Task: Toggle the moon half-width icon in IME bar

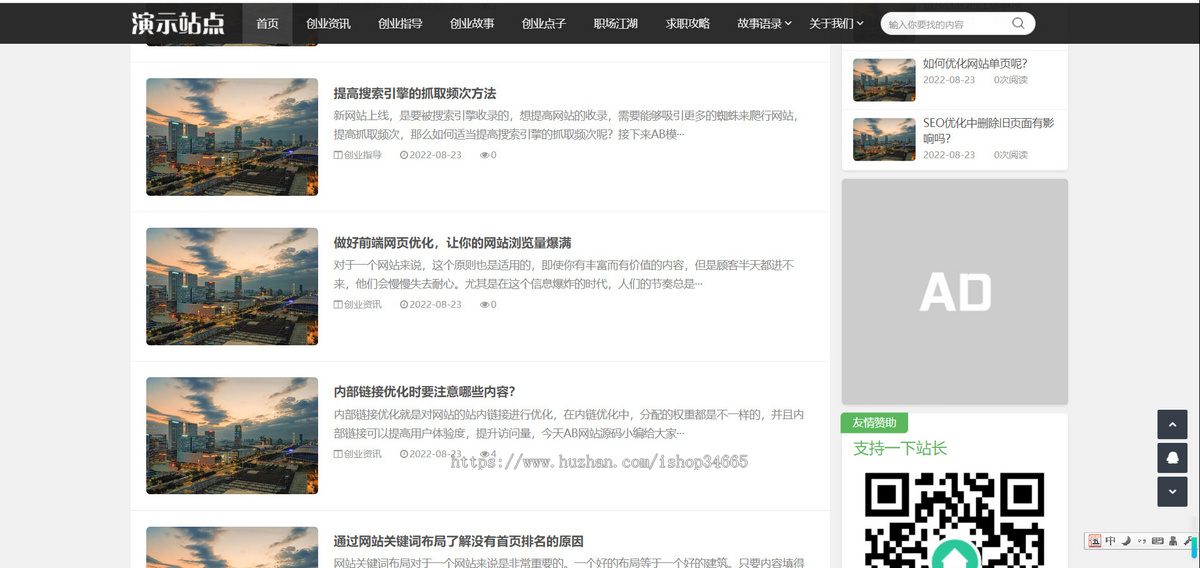Action: tap(1126, 541)
